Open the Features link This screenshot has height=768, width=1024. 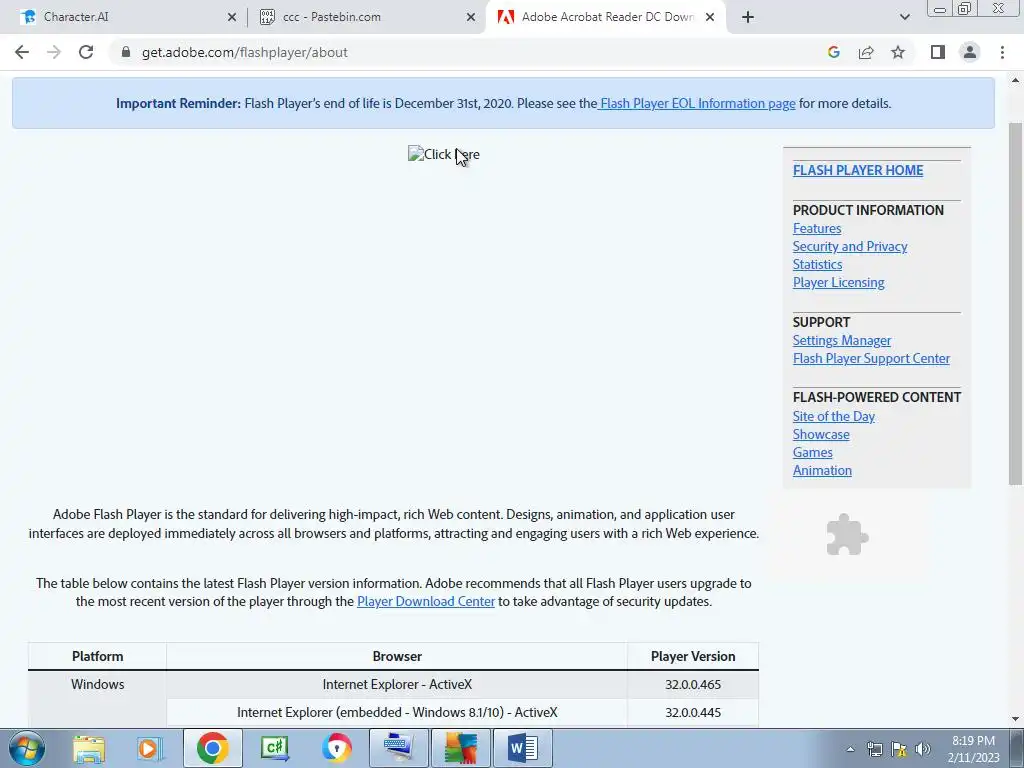(x=817, y=229)
